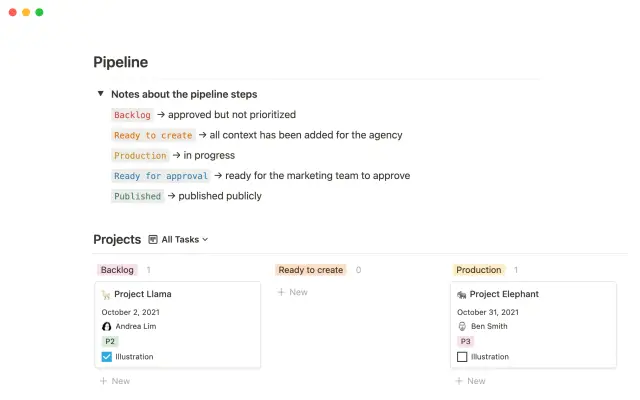Open the Project Elephant card title

504,294
